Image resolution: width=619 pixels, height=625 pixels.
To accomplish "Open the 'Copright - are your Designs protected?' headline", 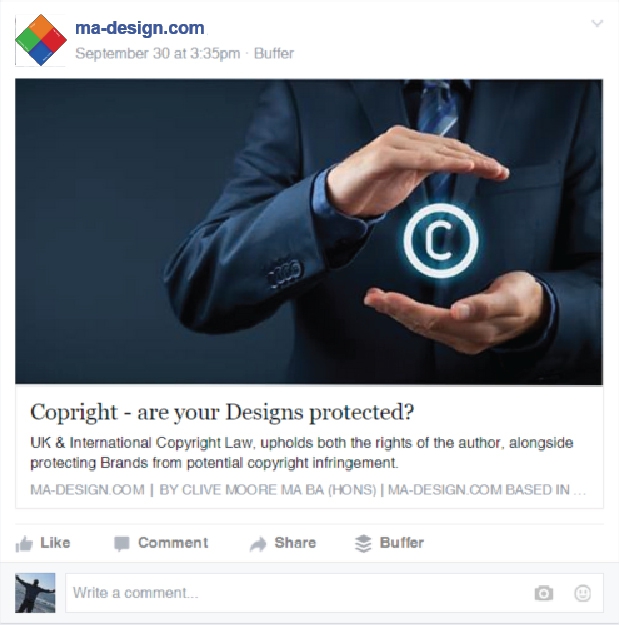I will tap(222, 412).
